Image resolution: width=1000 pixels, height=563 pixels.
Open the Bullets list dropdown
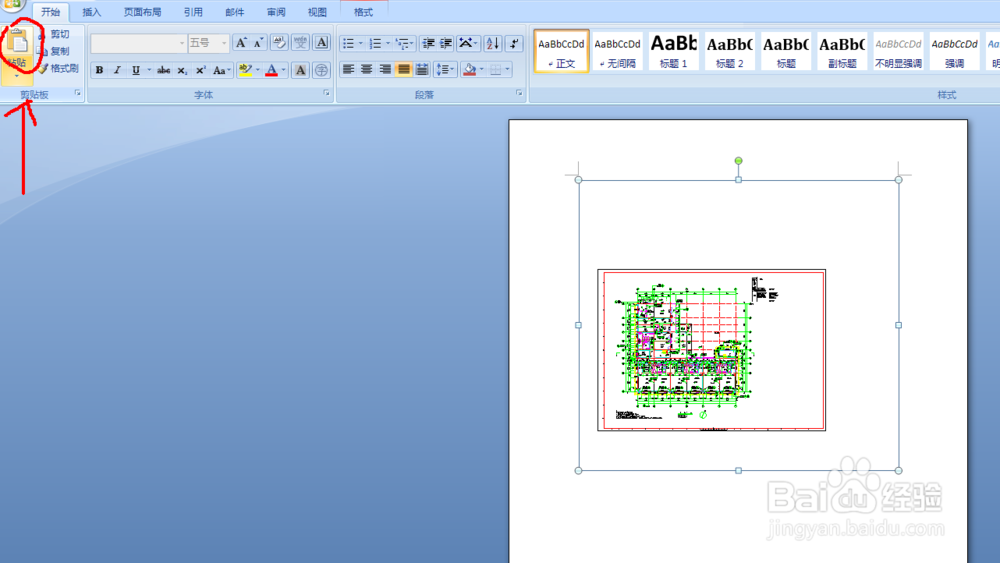[361, 43]
